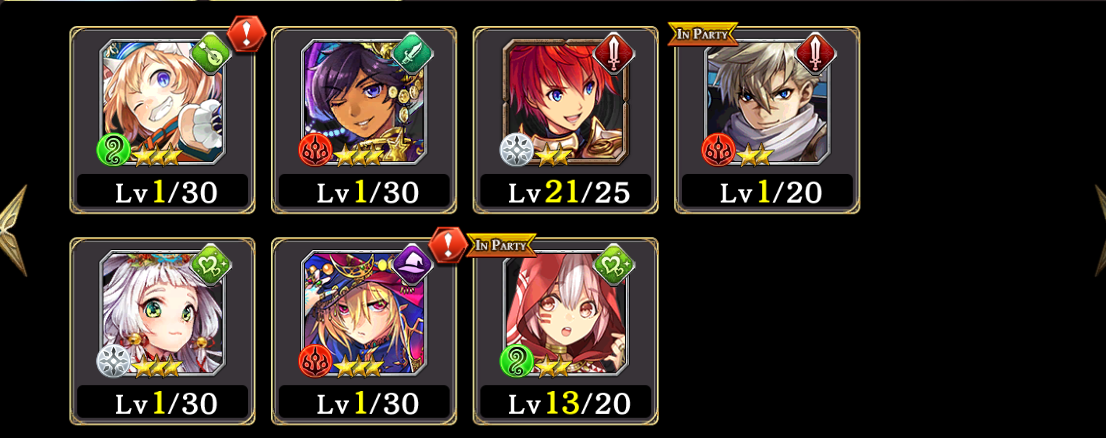
Task: Click fire element icon on purple-haired card
Action: point(315,150)
